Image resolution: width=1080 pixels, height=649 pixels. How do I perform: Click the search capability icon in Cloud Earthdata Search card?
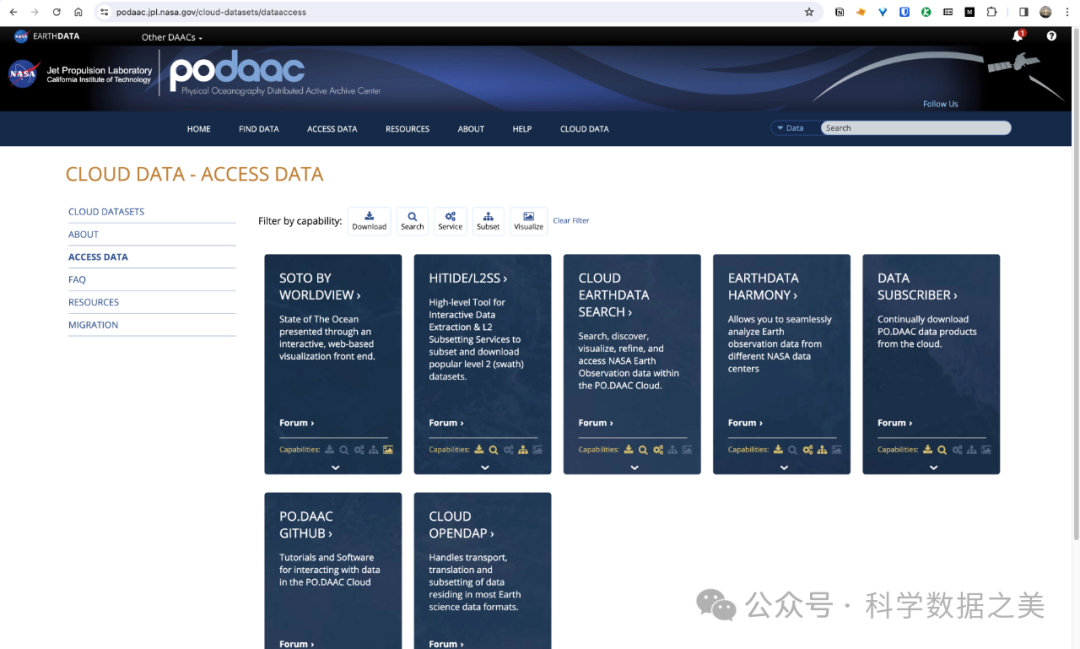click(x=643, y=450)
